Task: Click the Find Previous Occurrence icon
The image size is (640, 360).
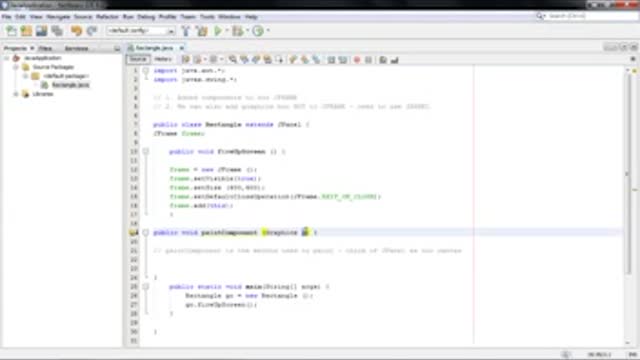Action: tap(244, 60)
